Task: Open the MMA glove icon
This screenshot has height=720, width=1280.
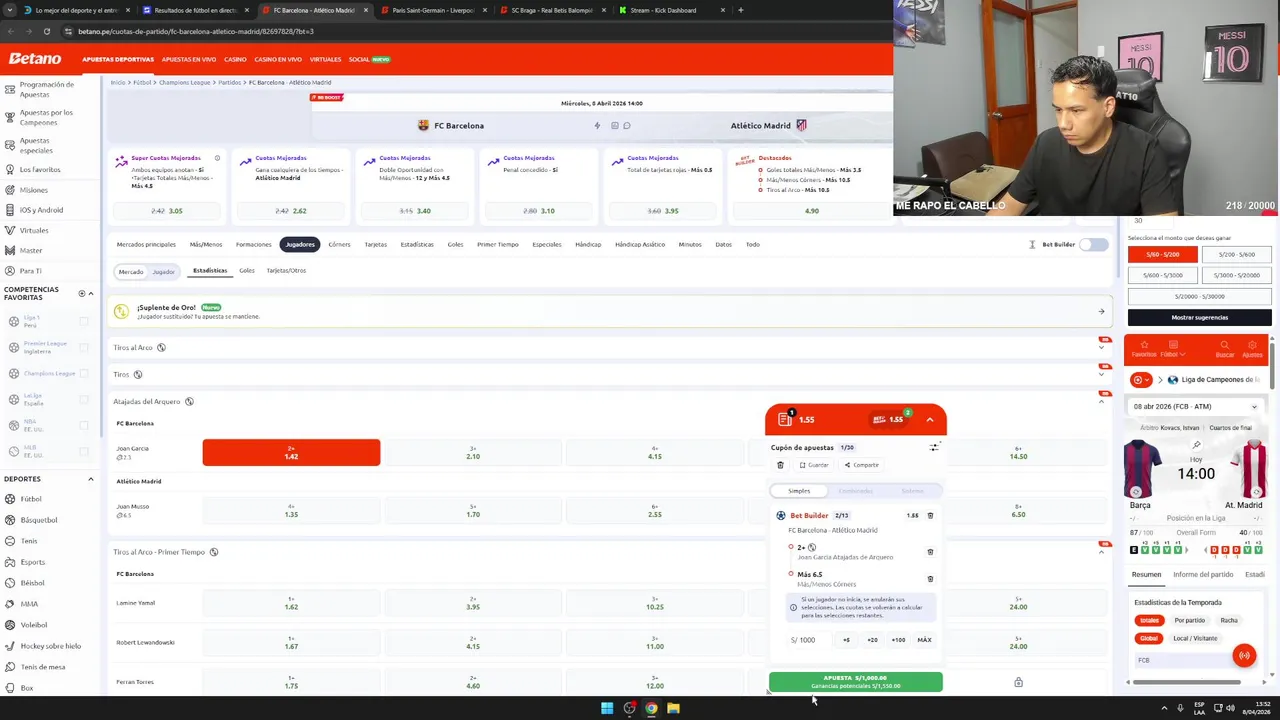Action: 10,604
